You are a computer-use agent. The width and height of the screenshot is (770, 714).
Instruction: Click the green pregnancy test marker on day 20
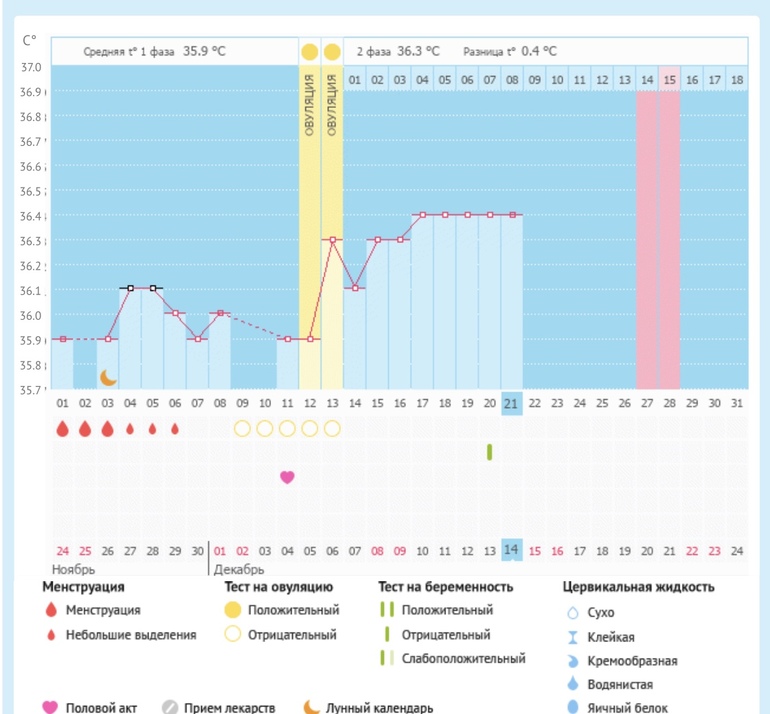pos(489,452)
